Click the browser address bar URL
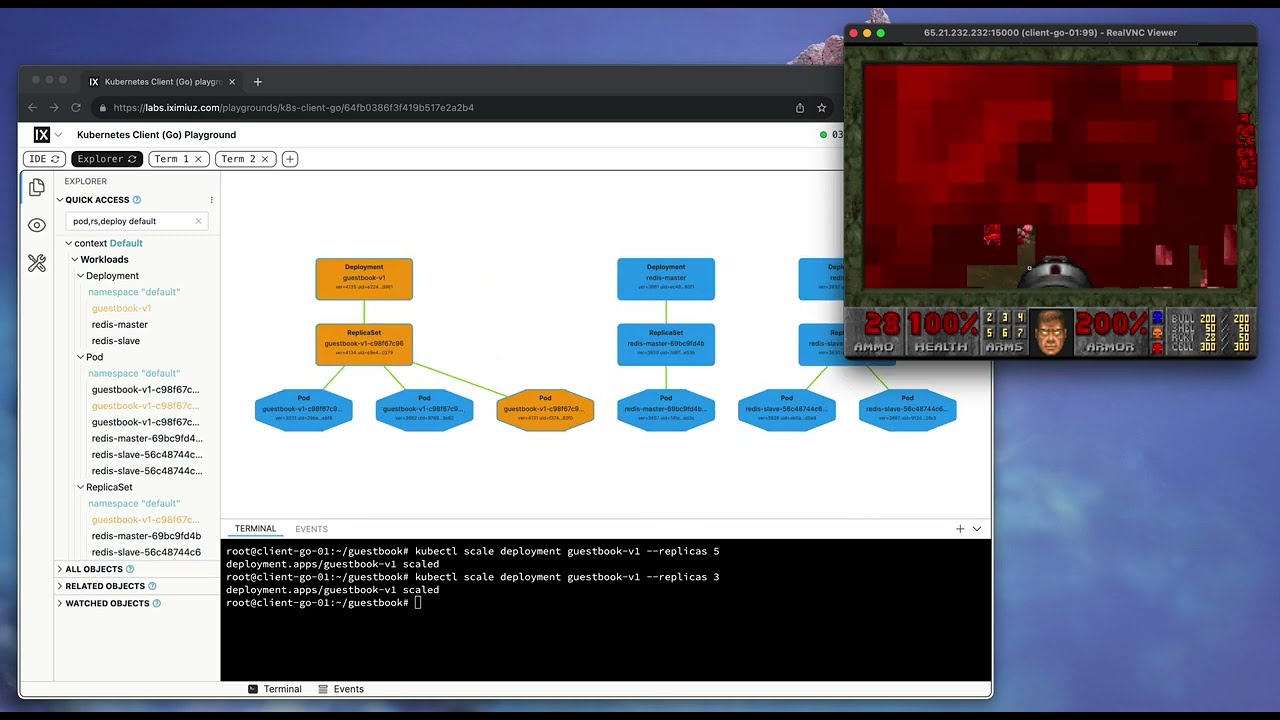The image size is (1280, 720). (294, 108)
